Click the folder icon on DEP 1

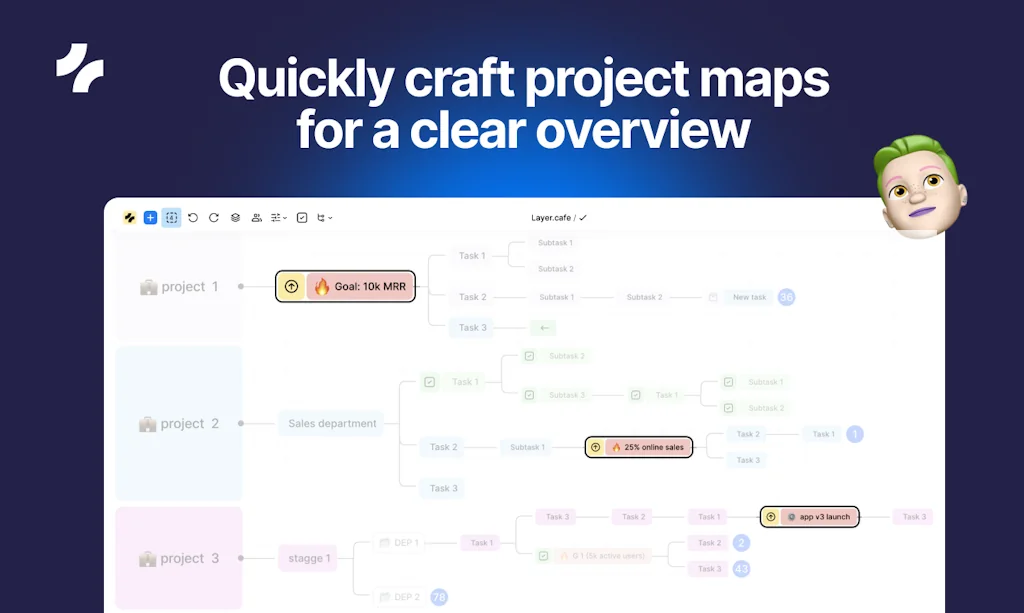385,542
